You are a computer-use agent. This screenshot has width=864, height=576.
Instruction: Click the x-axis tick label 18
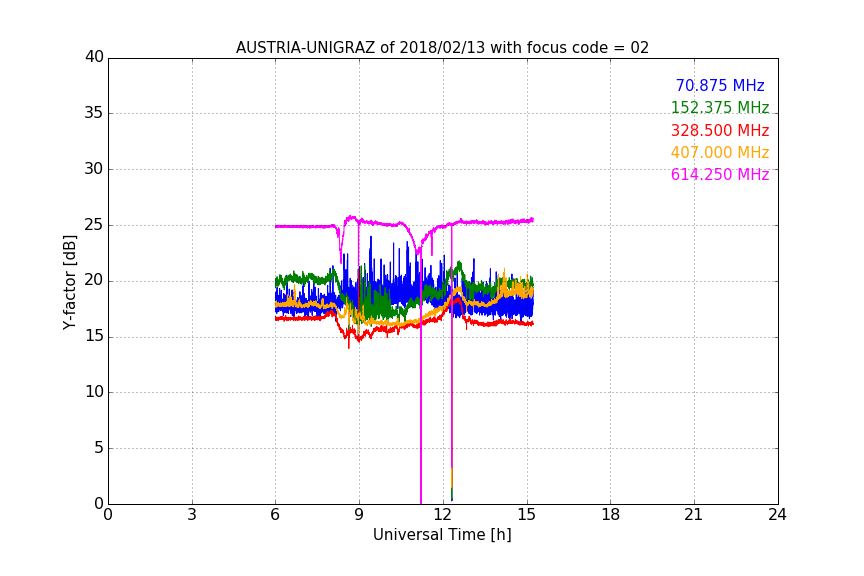pos(611,515)
